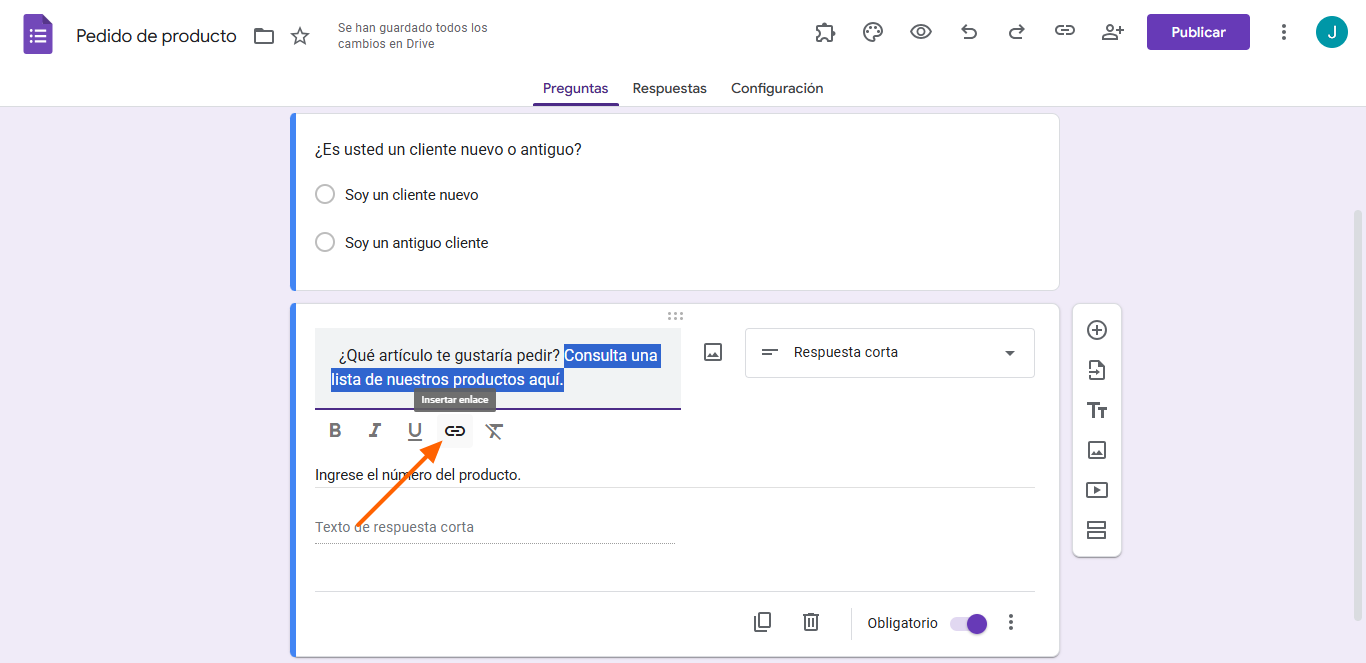This screenshot has width=1366, height=663.
Task: Apply bold formatting to selected text
Action: click(x=335, y=431)
